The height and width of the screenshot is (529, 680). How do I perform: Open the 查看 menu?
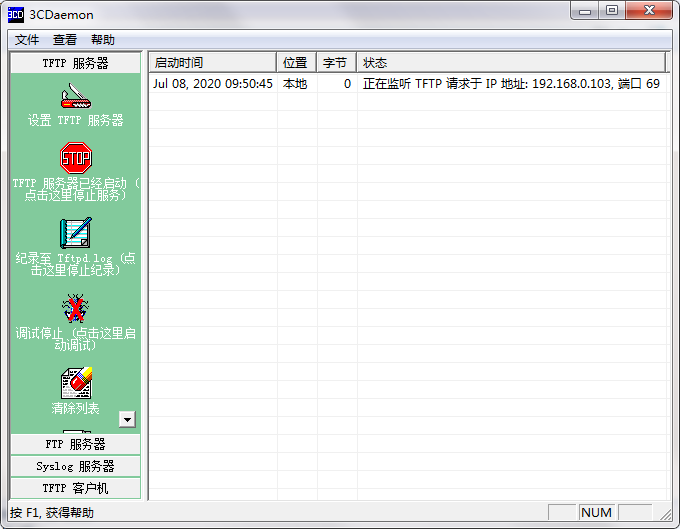65,40
